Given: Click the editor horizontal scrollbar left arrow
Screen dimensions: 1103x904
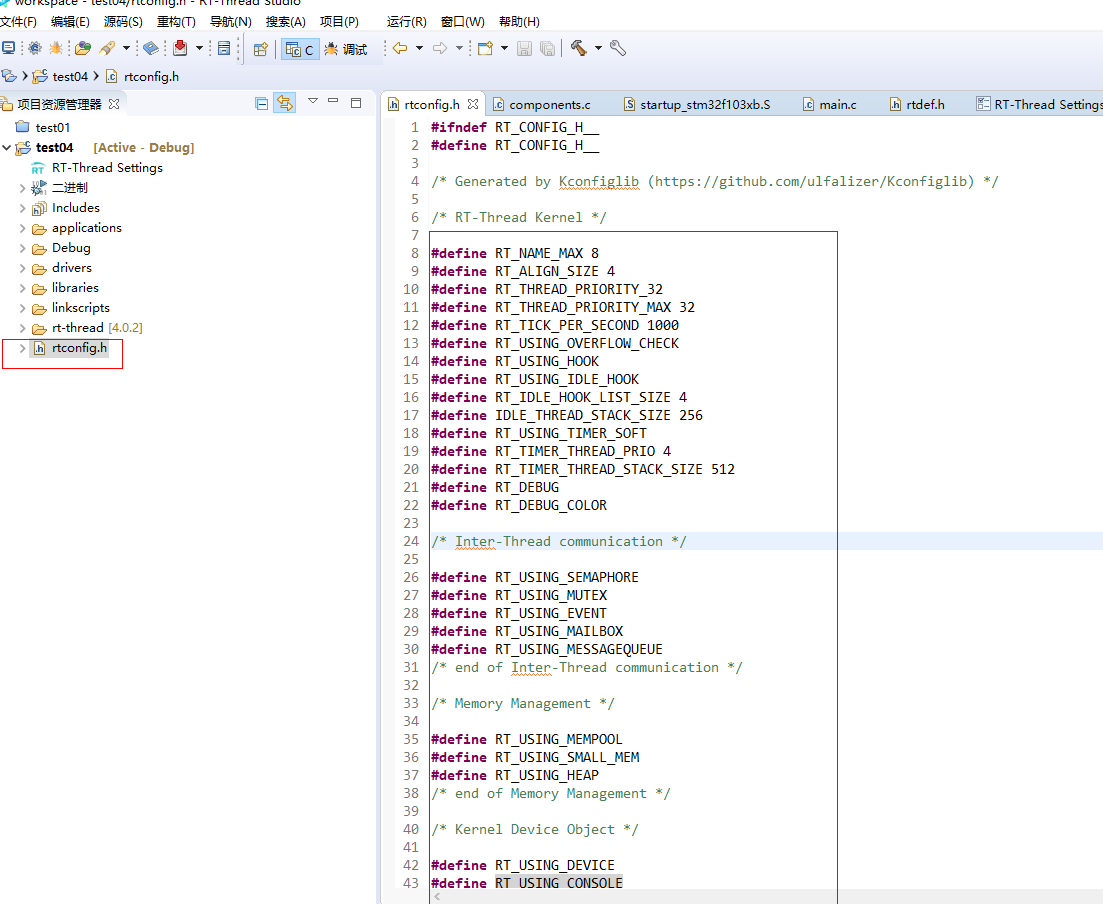Looking at the screenshot, I should pyautogui.click(x=438, y=897).
